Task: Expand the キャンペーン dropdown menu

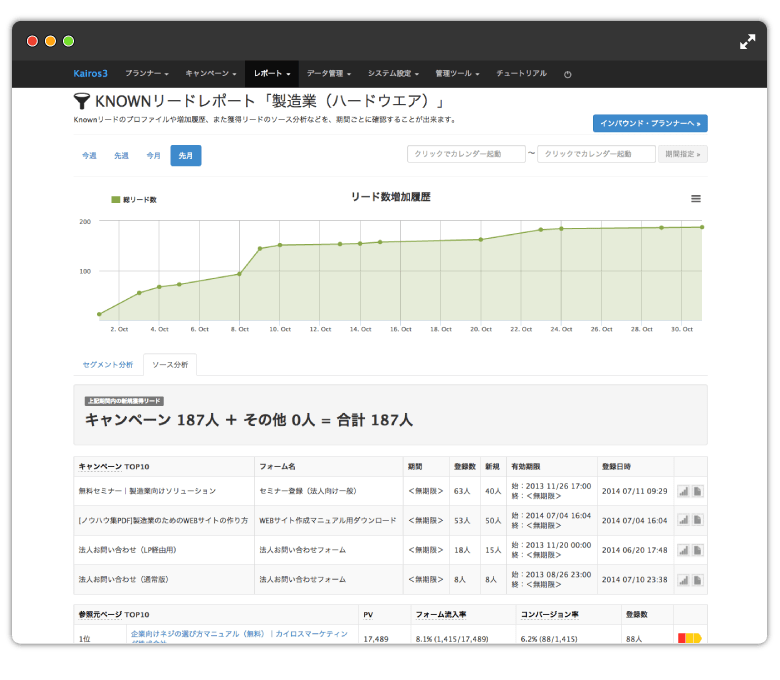Action: [x=210, y=74]
